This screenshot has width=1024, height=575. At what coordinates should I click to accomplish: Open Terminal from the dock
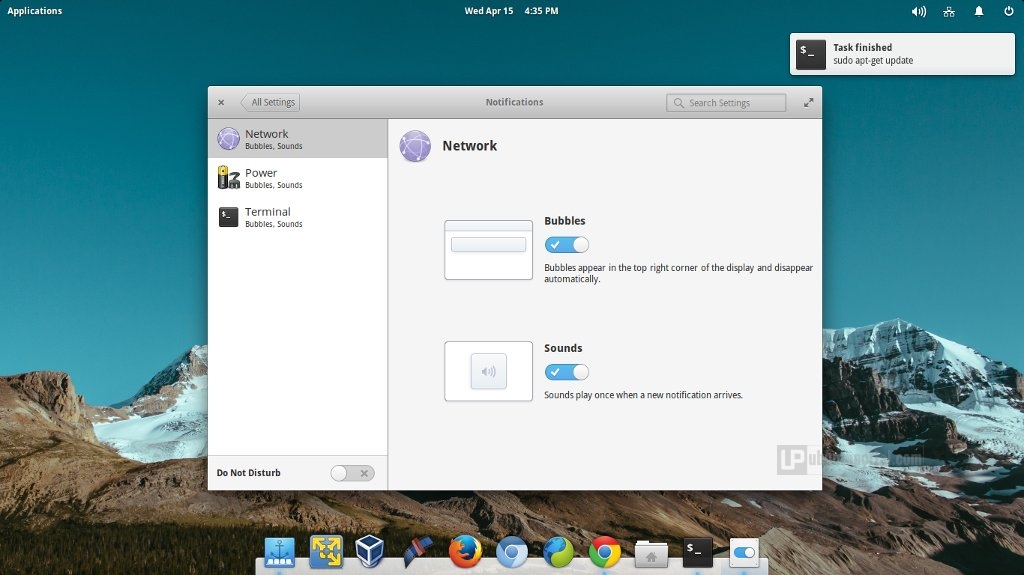click(698, 551)
